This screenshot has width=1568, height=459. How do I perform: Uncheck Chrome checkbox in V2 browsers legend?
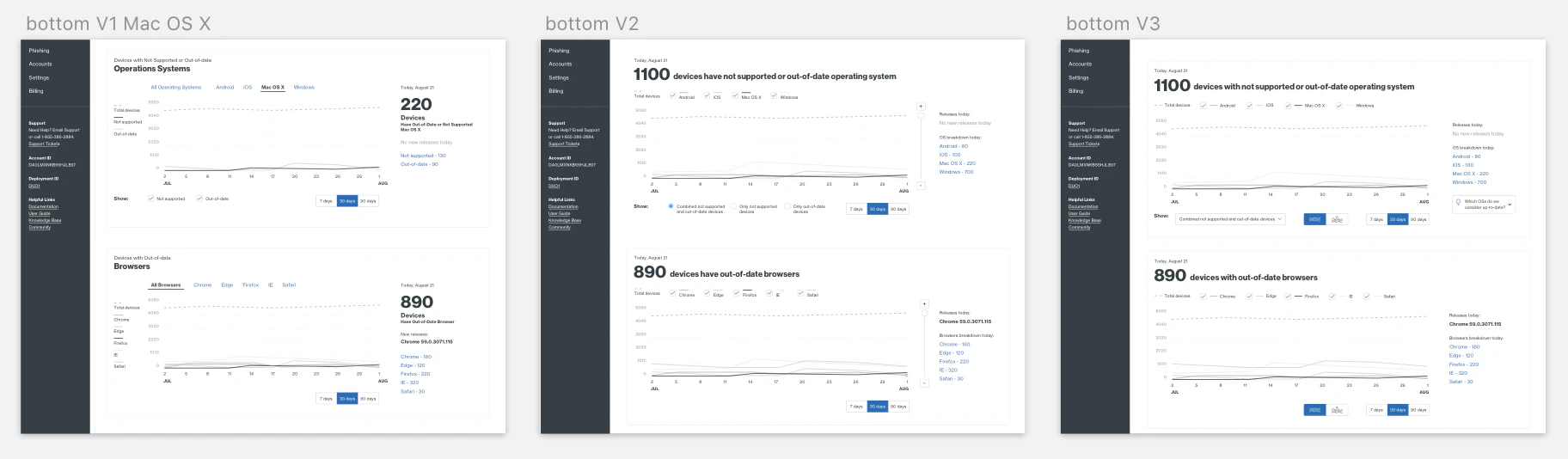coord(672,294)
